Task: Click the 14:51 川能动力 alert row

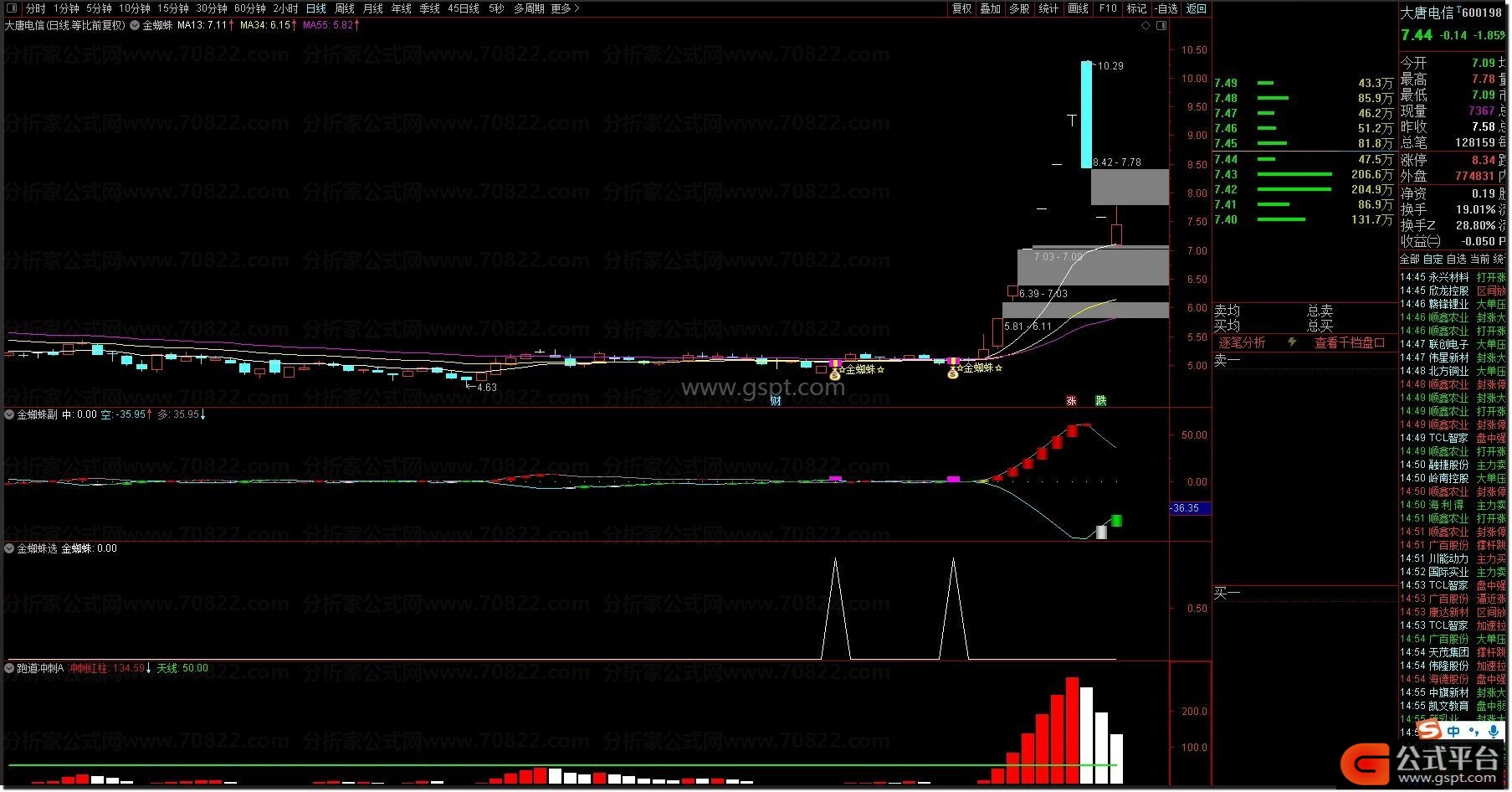Action: [x=1453, y=558]
